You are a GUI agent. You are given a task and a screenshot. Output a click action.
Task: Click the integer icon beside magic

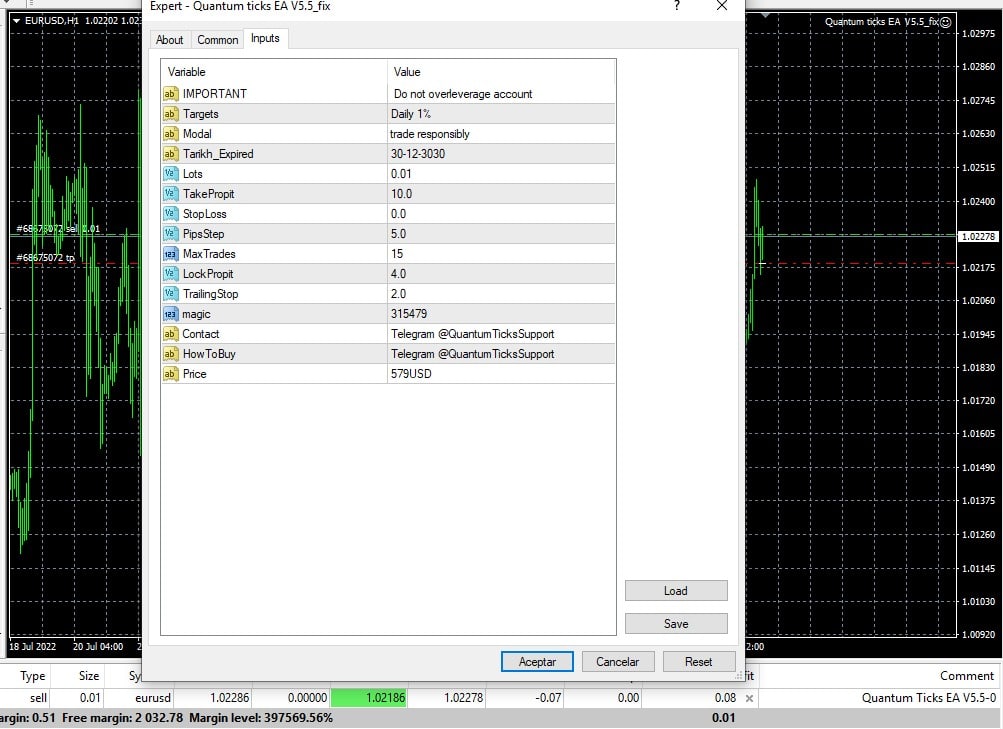(x=170, y=314)
